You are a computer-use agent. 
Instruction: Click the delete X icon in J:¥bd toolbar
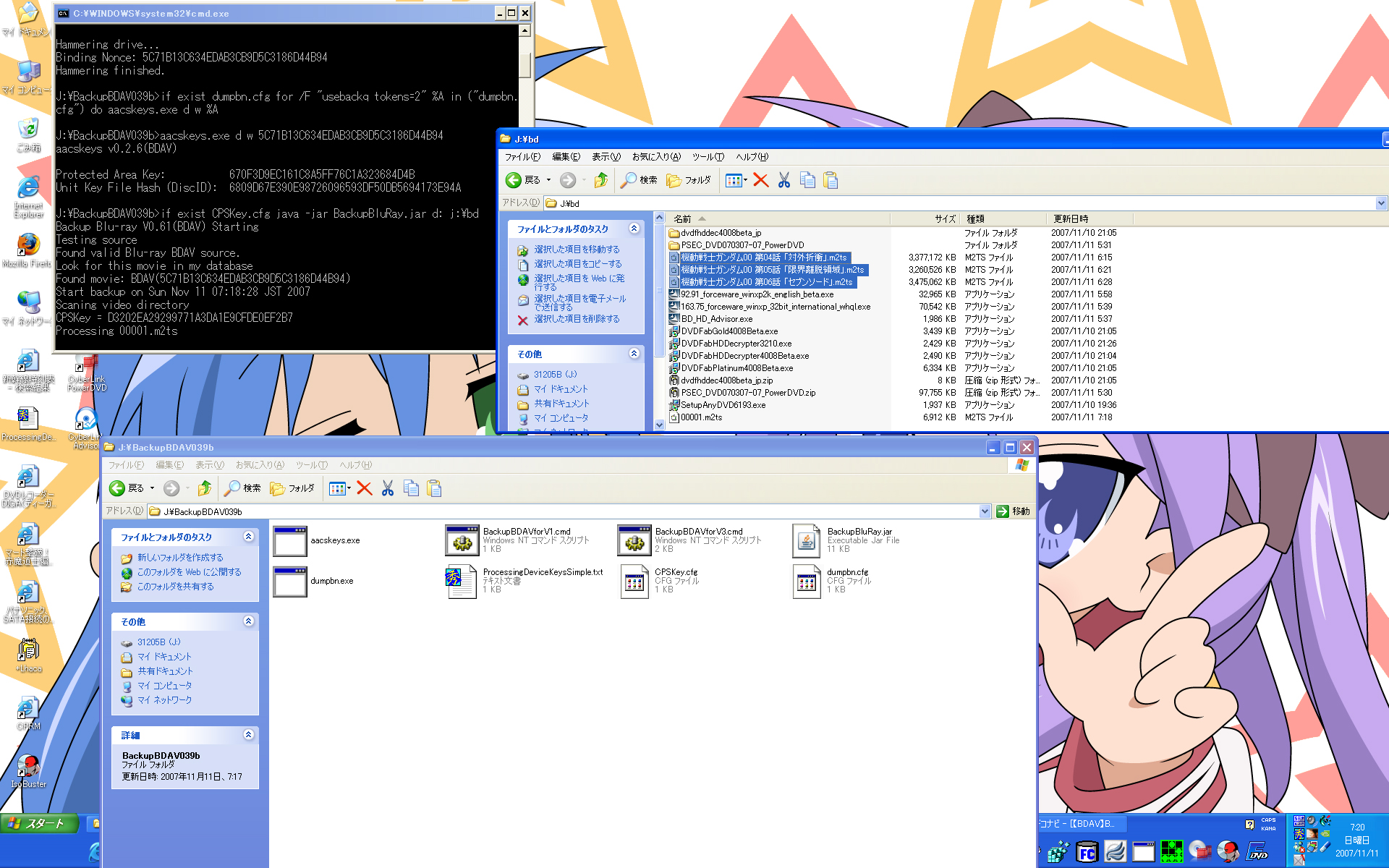tap(760, 180)
